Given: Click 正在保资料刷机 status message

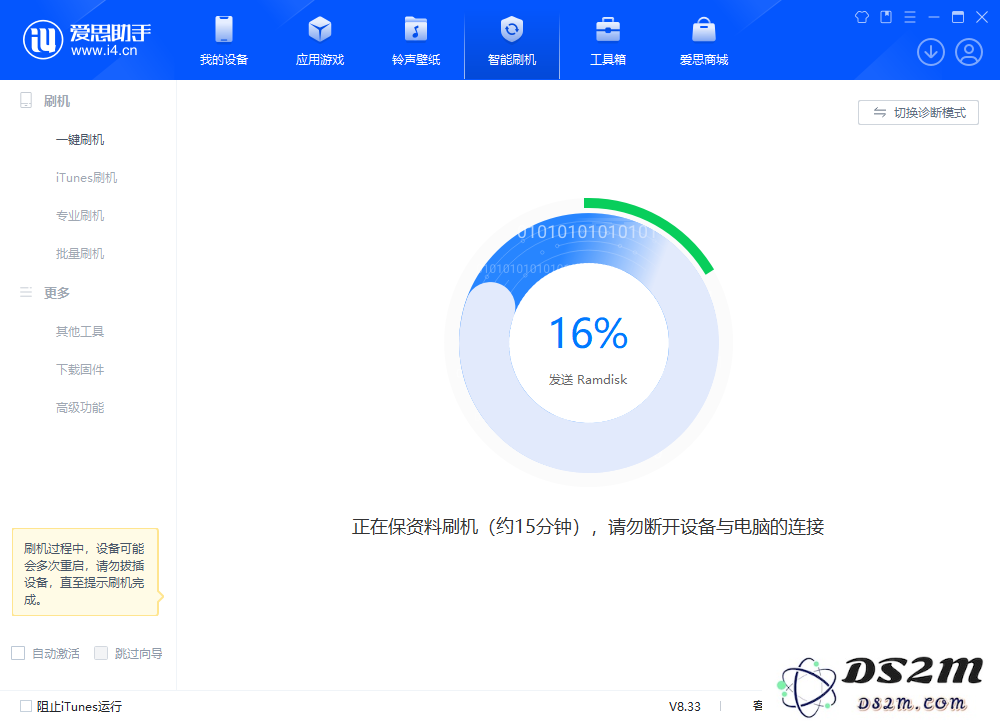Looking at the screenshot, I should click(x=588, y=527).
